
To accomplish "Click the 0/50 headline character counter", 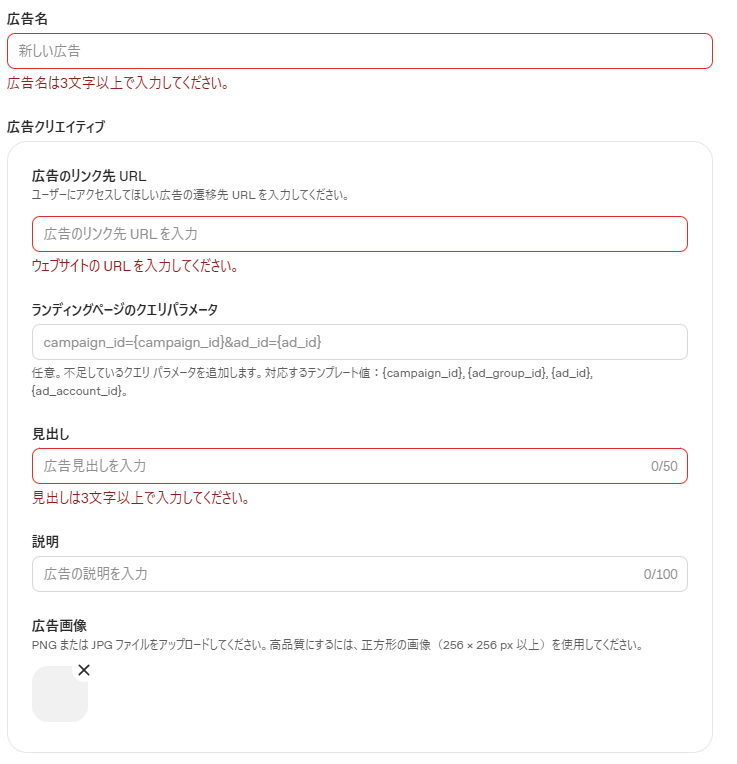I will [x=664, y=466].
